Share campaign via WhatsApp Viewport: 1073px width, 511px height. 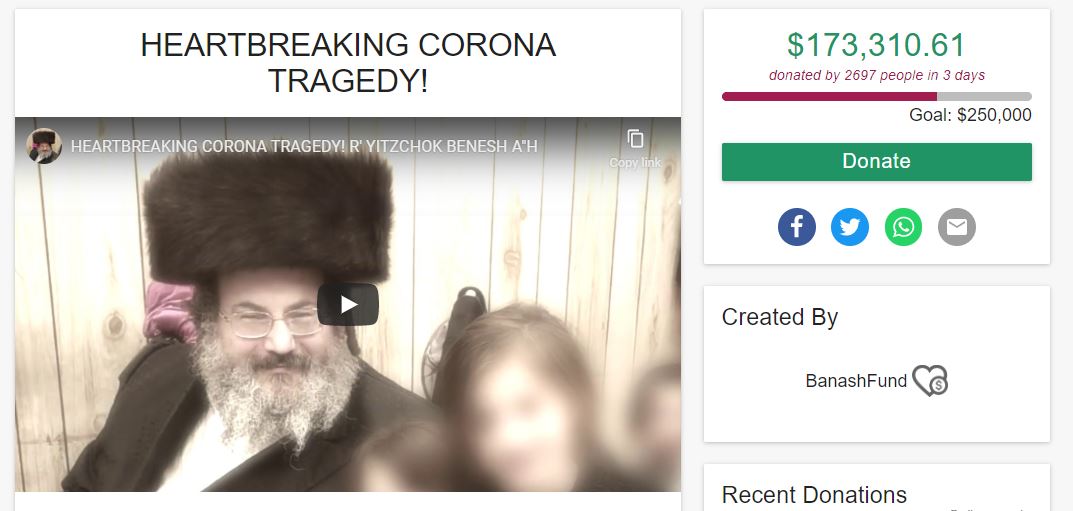click(903, 227)
